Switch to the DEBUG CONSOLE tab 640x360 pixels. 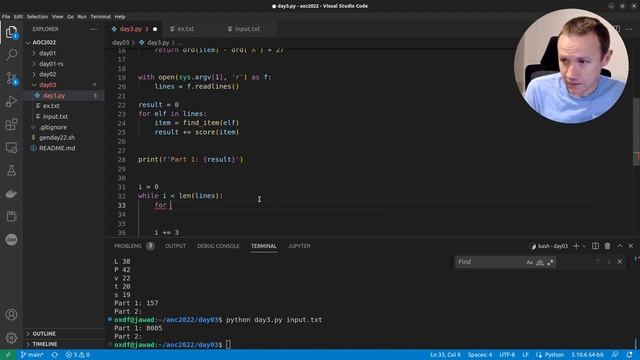[218, 246]
